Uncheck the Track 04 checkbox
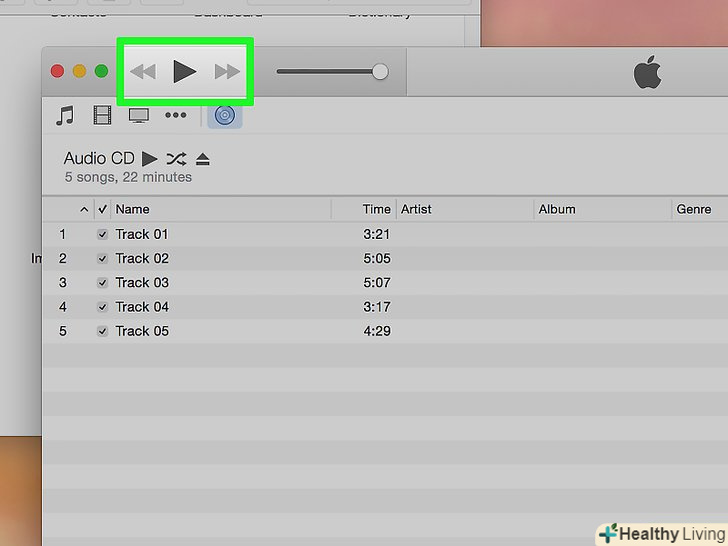 tap(103, 307)
